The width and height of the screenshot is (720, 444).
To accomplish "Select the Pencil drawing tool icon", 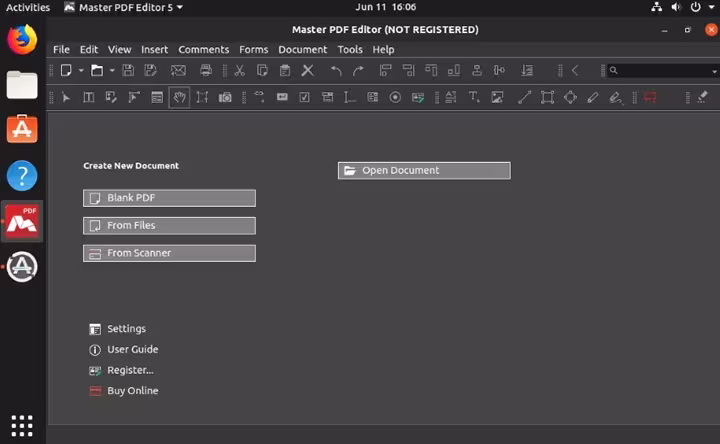I will (593, 97).
